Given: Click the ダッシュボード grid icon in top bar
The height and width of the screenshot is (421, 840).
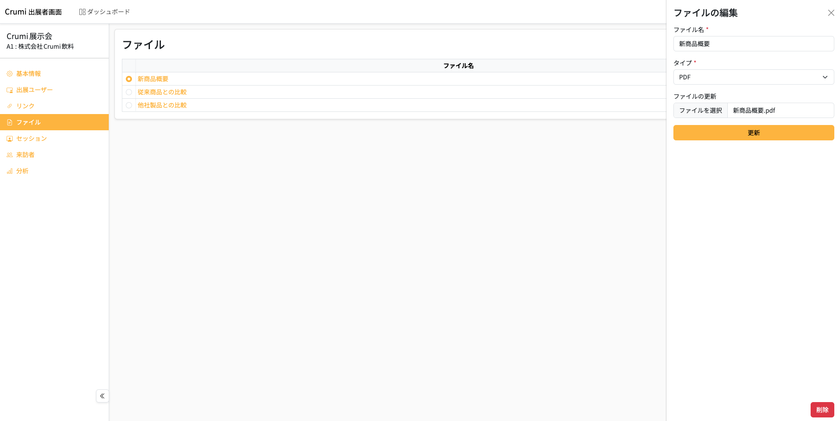Looking at the screenshot, I should click(x=82, y=12).
